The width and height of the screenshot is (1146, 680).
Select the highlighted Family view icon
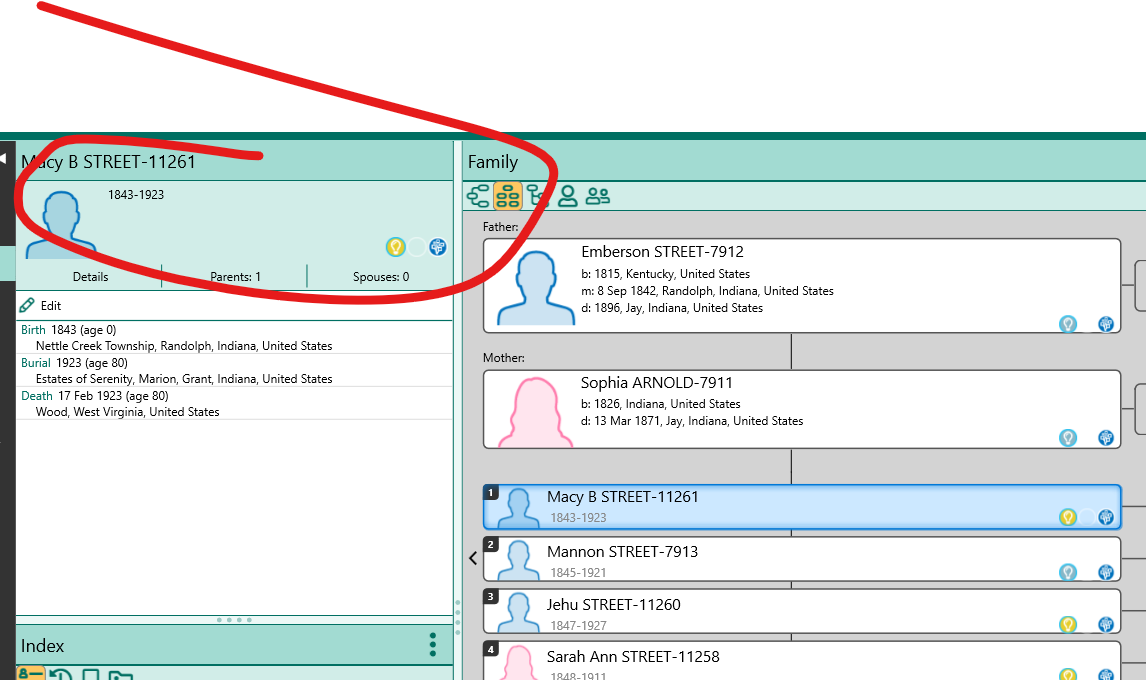pos(508,196)
